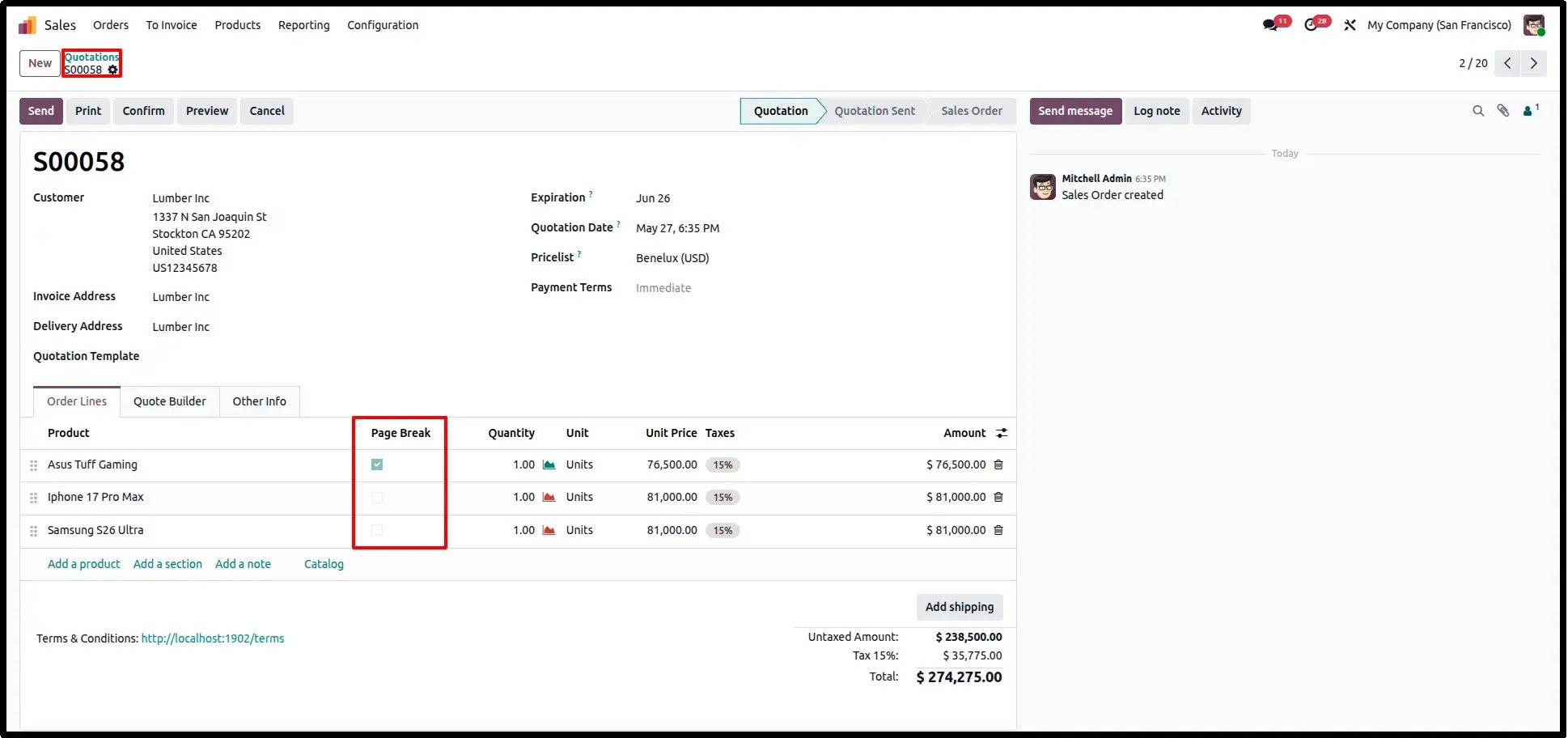Open the Products menu
The height and width of the screenshot is (738, 1568).
click(x=238, y=25)
